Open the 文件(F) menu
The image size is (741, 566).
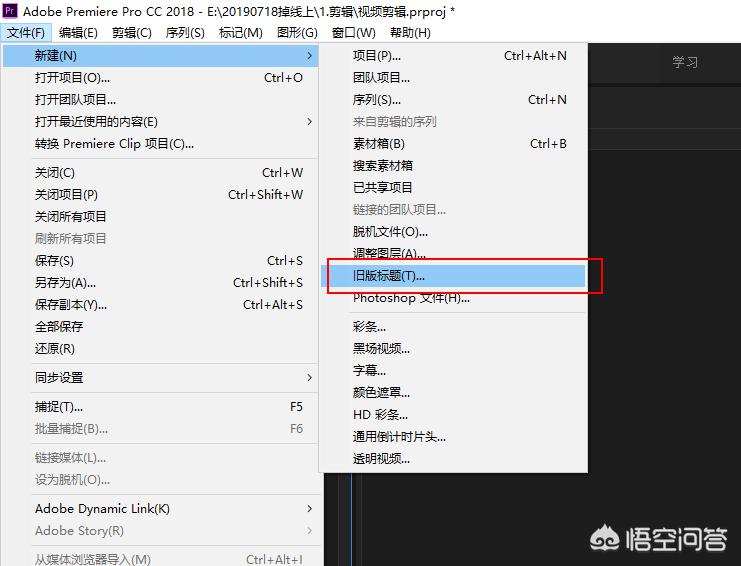(x=26, y=33)
